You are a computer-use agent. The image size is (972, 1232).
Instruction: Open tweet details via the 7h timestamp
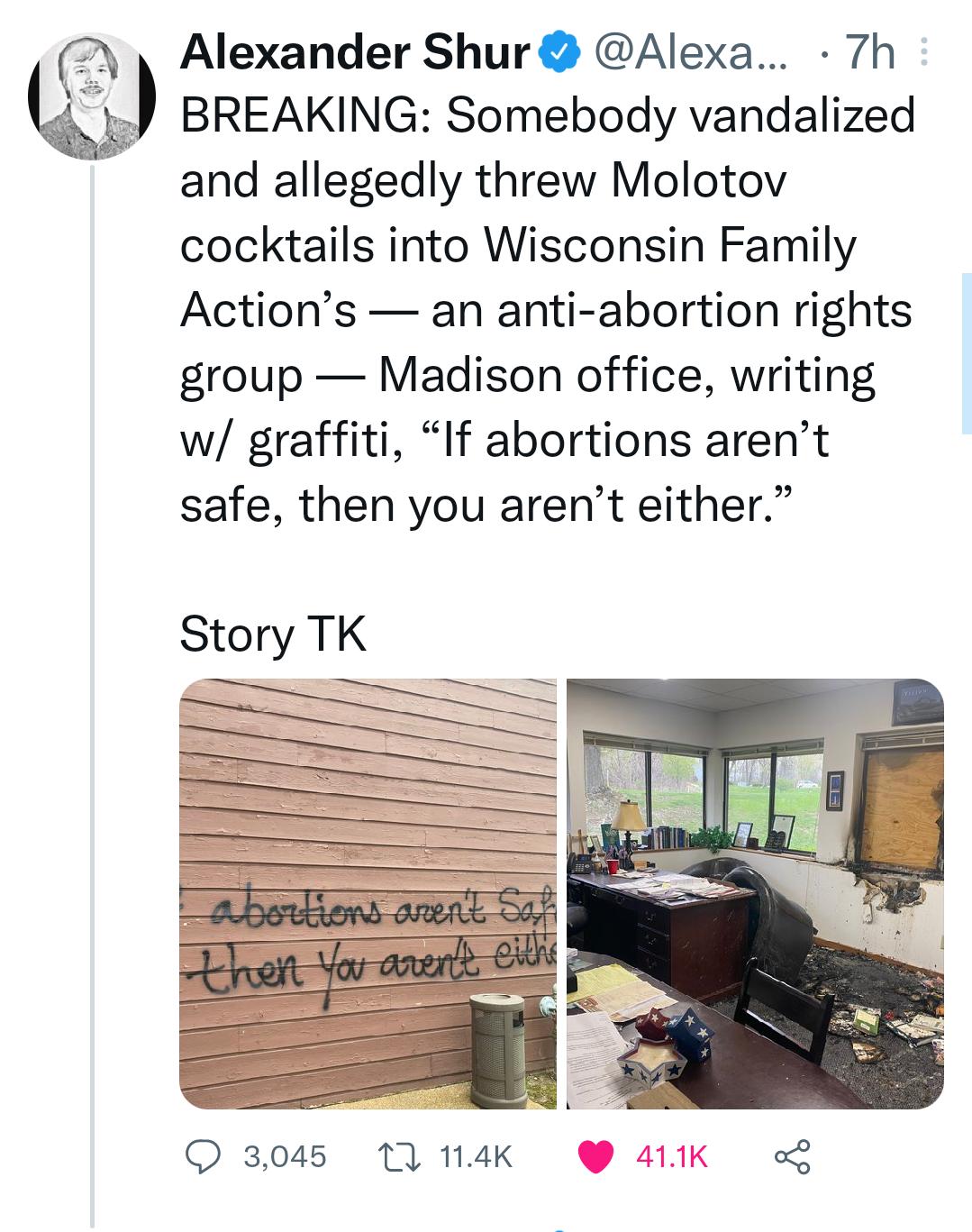point(868,53)
